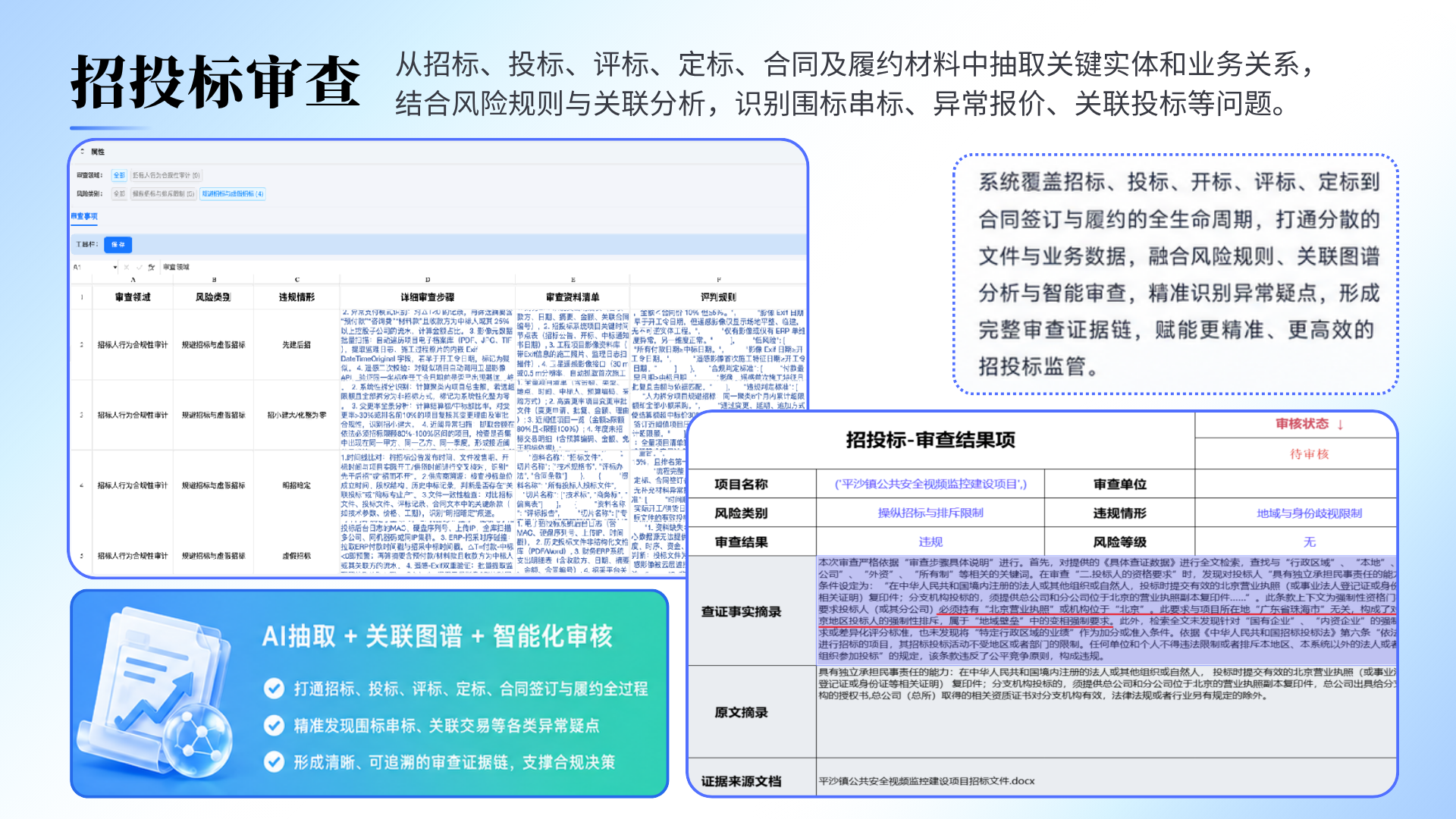
Task: Open the 平沙镇公共安全视频监控建设项目 project link
Action: pyautogui.click(x=930, y=484)
